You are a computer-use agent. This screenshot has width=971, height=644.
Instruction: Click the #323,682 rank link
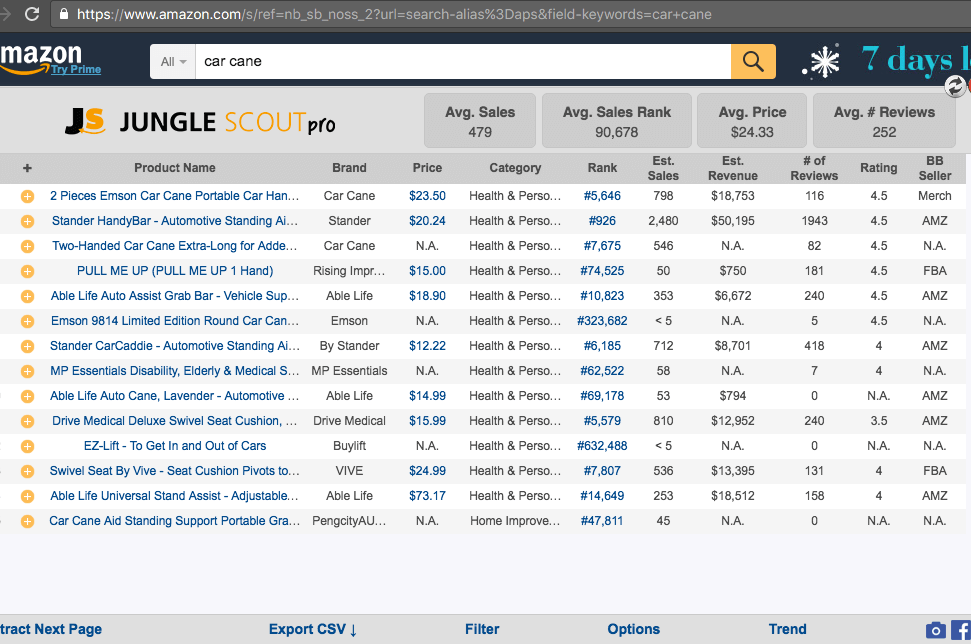pyautogui.click(x=603, y=321)
